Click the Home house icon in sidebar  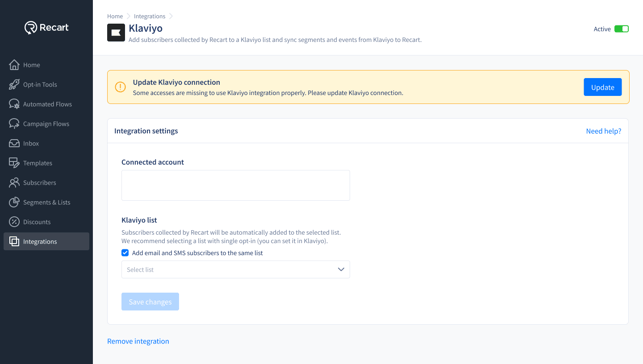click(14, 65)
